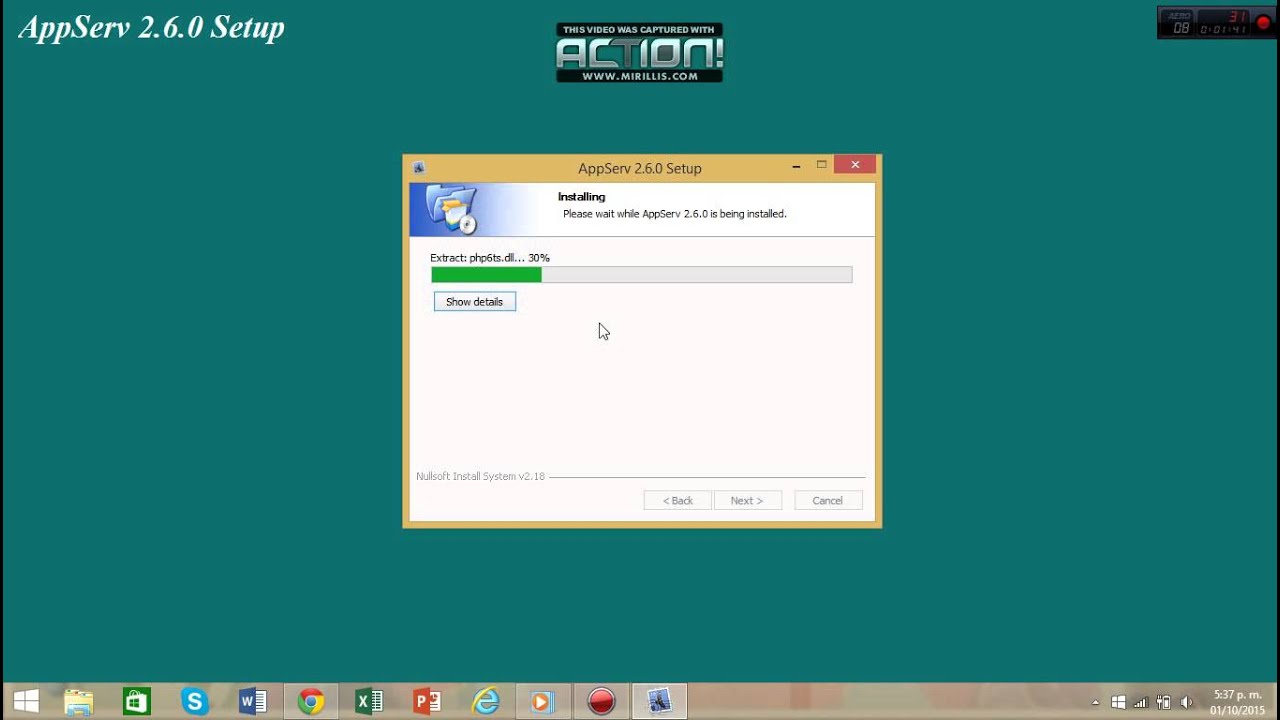Show hidden system tray icons
Viewport: 1280px width, 720px height.
[x=1095, y=702]
